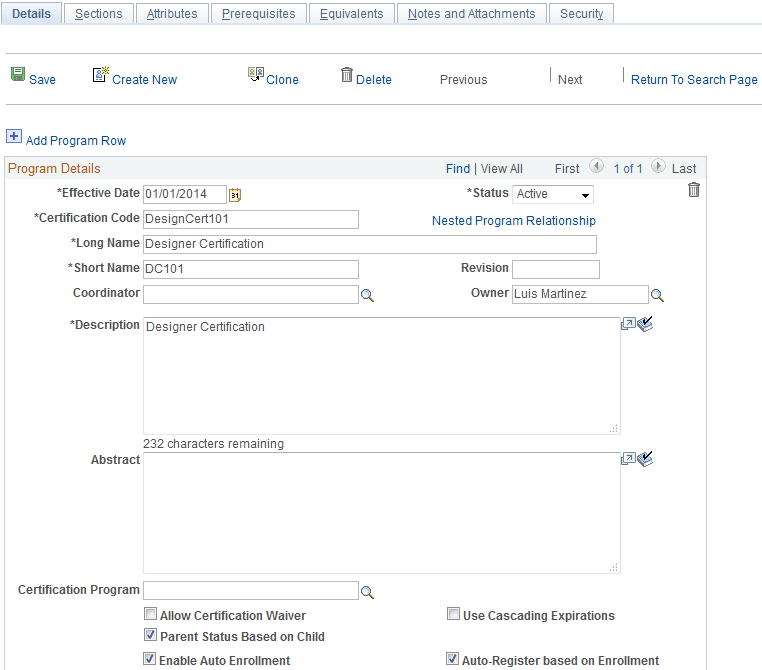Click the Certification Program lookup magnifier
The width and height of the screenshot is (762, 670).
367,592
